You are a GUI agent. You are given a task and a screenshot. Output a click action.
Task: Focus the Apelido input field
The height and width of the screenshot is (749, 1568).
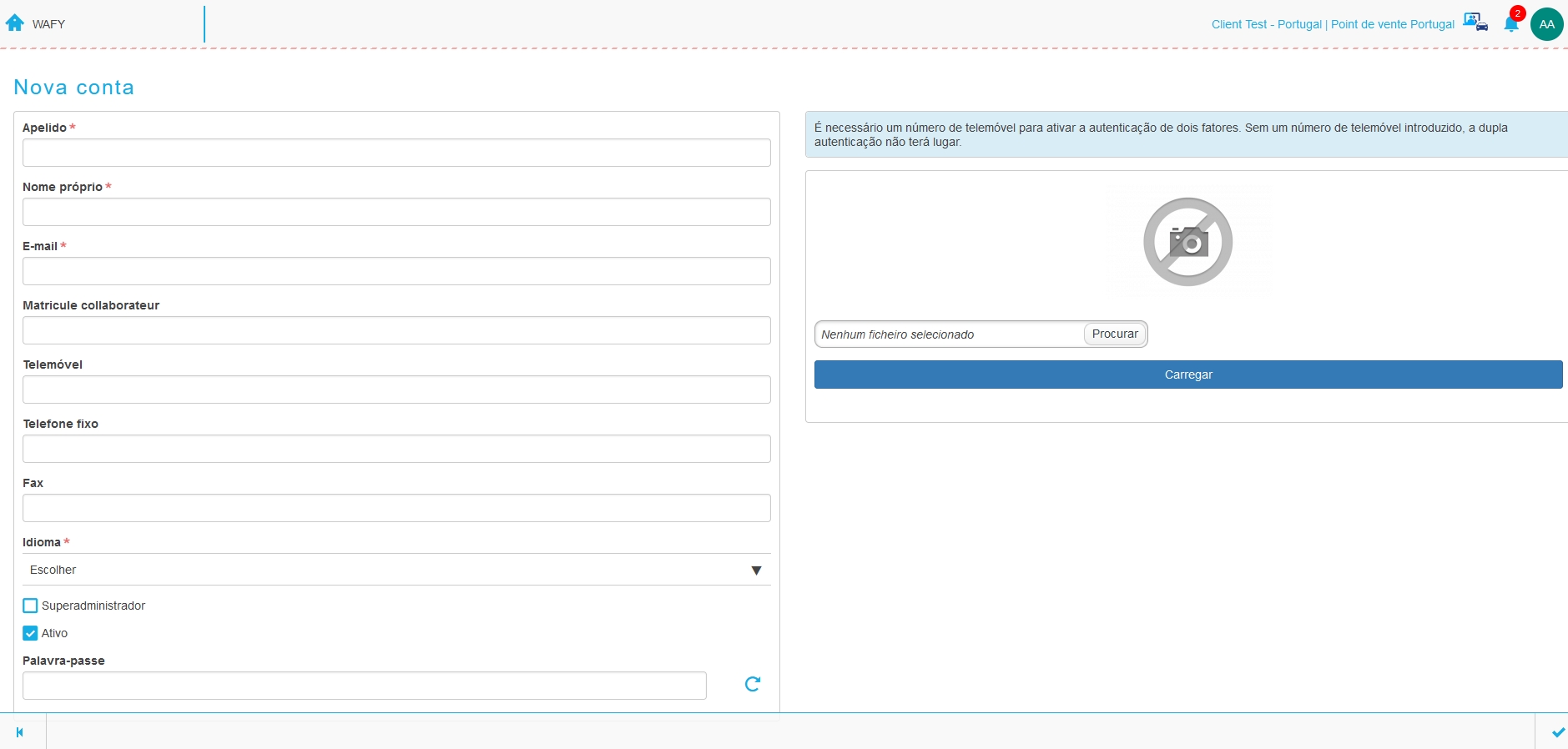[396, 153]
